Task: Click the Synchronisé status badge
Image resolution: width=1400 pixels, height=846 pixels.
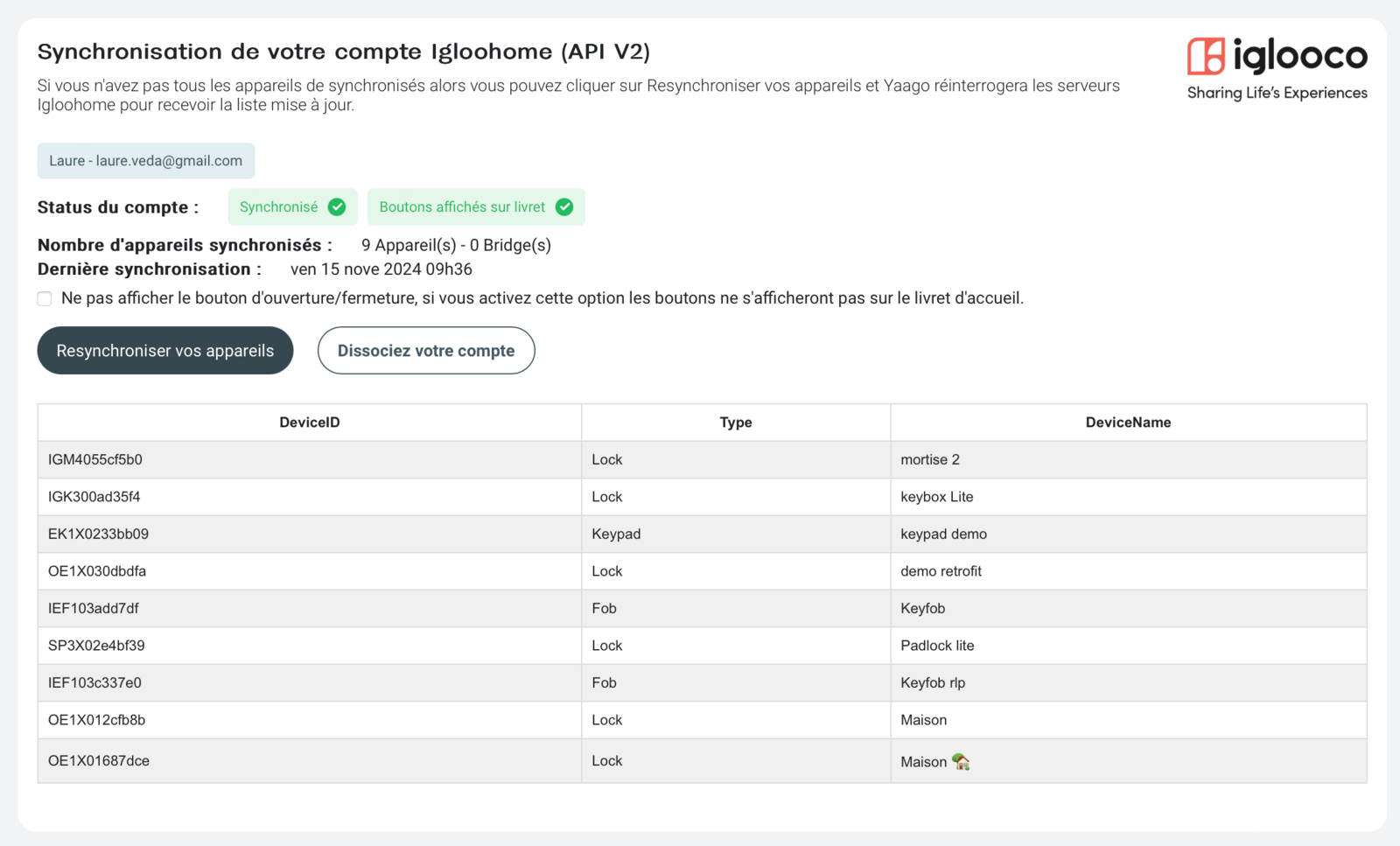Action: coord(292,207)
